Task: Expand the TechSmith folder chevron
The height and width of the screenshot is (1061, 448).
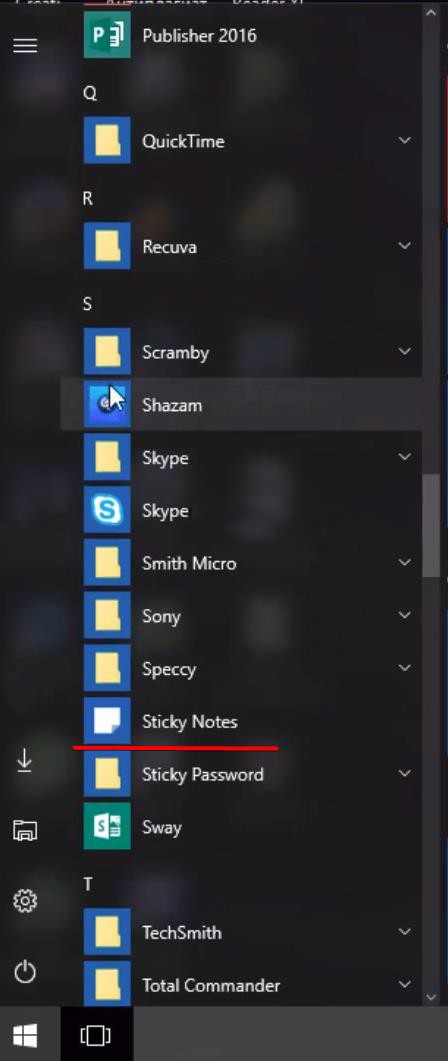Action: 405,932
